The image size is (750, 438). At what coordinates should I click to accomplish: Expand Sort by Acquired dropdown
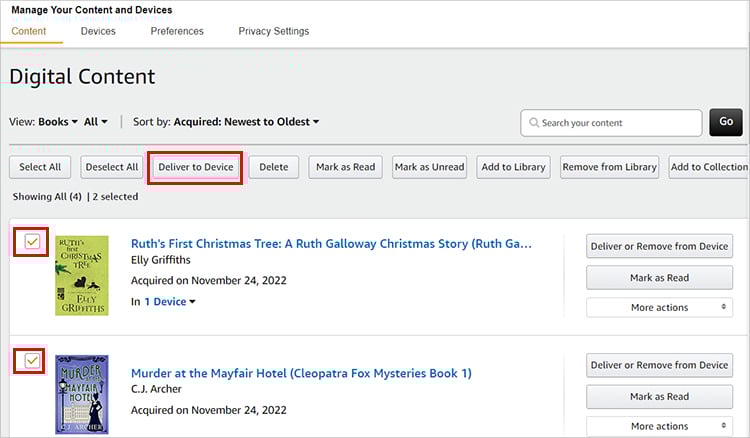click(246, 122)
